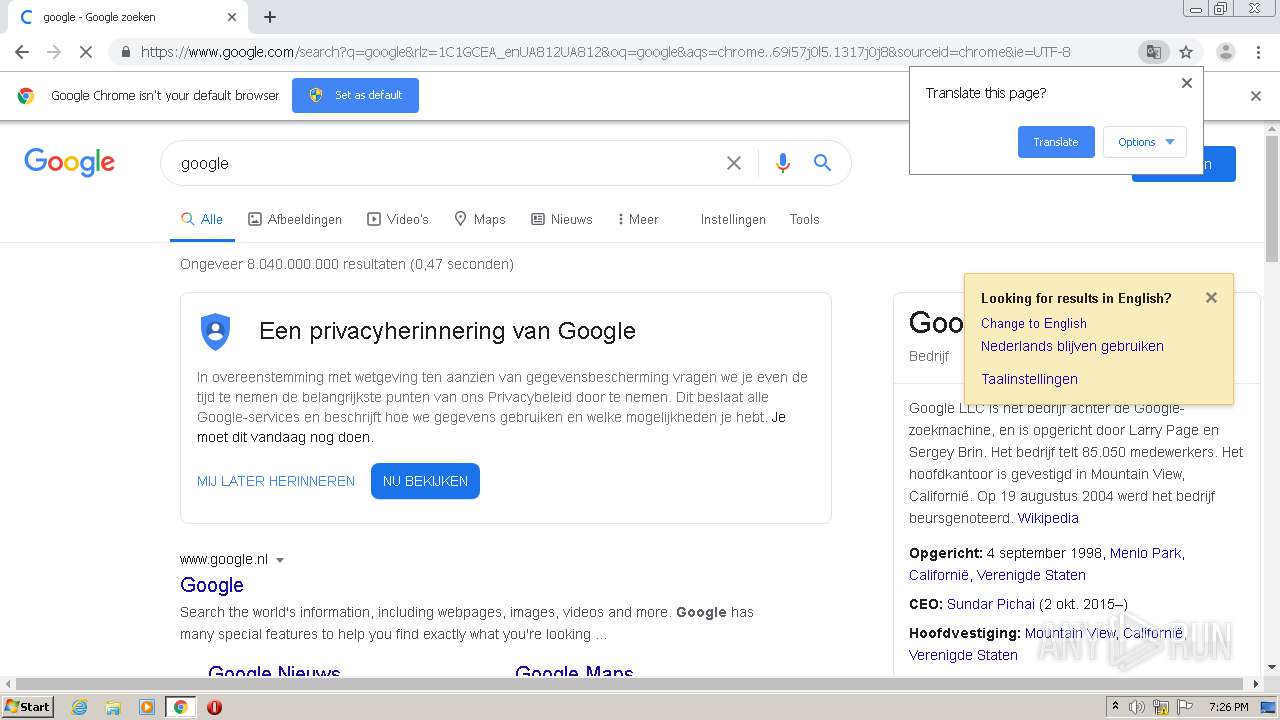Expand the www.google.nl result dropdown arrow
The image size is (1280, 720).
point(280,560)
